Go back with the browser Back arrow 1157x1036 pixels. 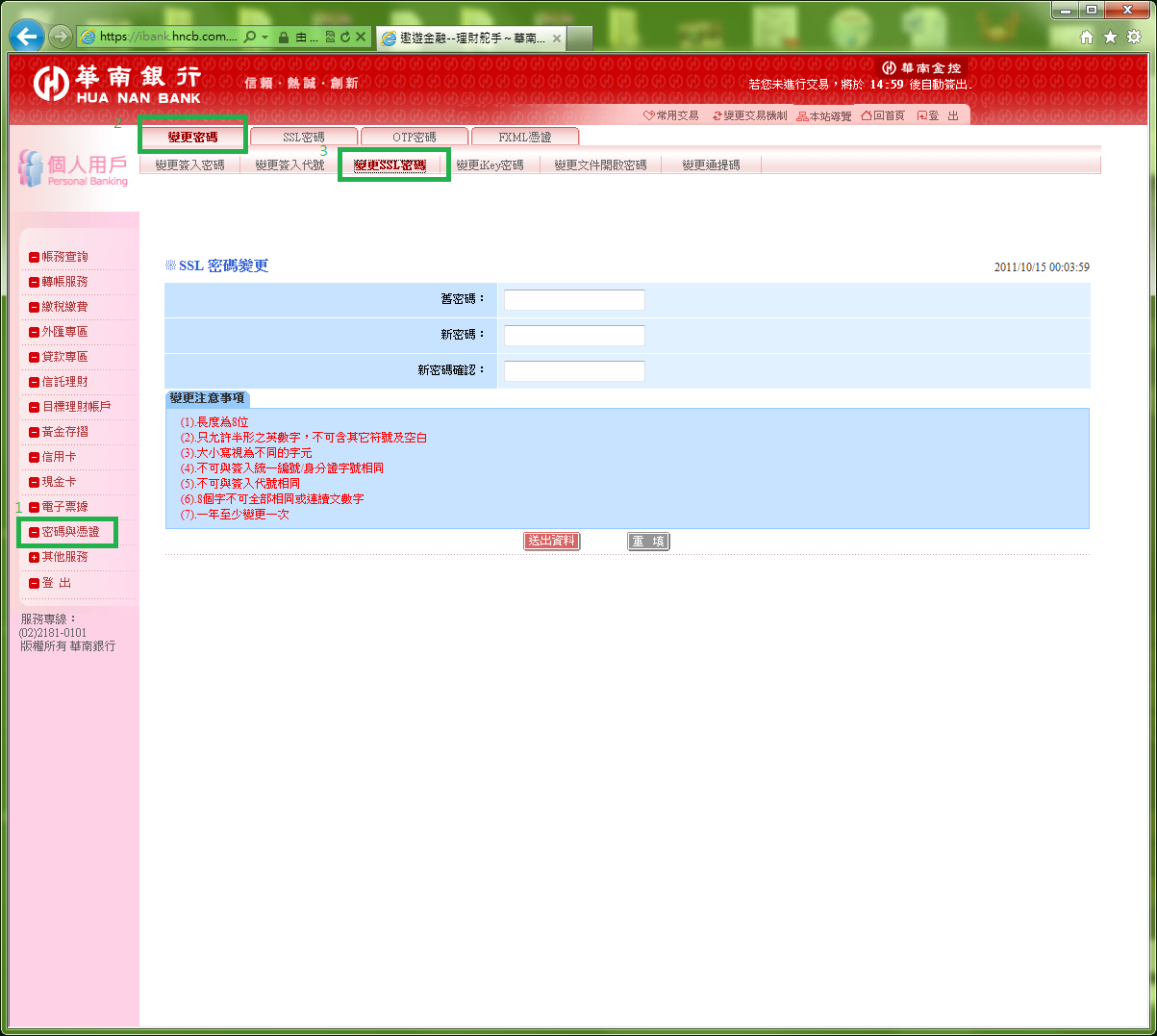tap(27, 37)
